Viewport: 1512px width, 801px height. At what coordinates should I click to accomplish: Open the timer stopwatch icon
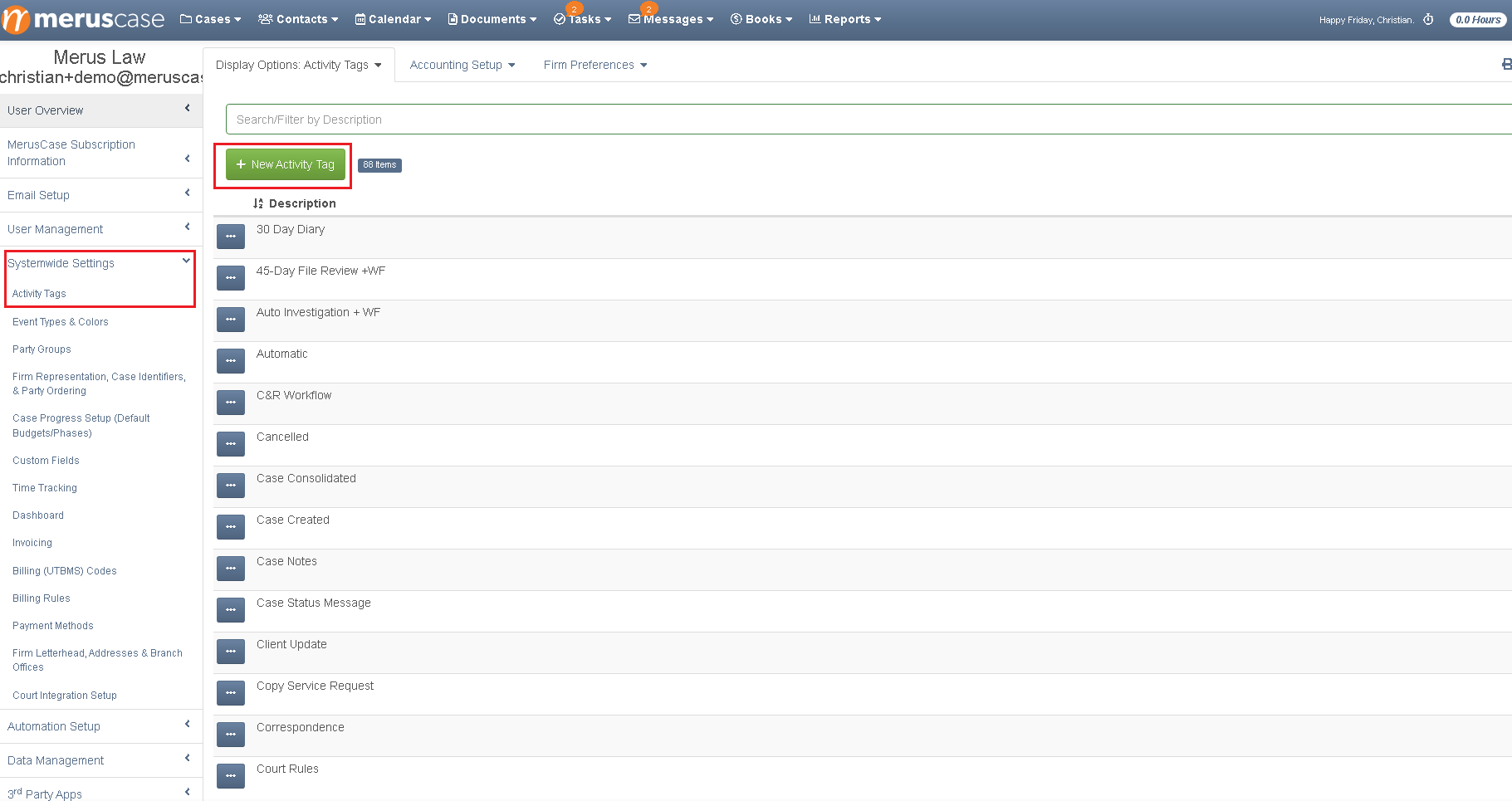[x=1428, y=19]
